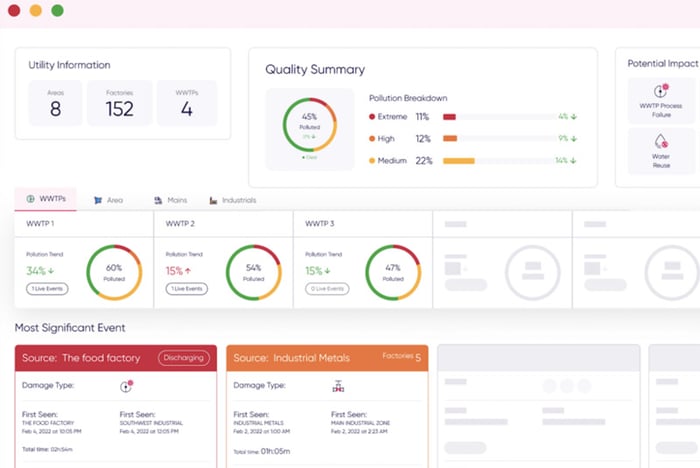
Task: Click the Quality Summary heading
Action: click(x=315, y=69)
